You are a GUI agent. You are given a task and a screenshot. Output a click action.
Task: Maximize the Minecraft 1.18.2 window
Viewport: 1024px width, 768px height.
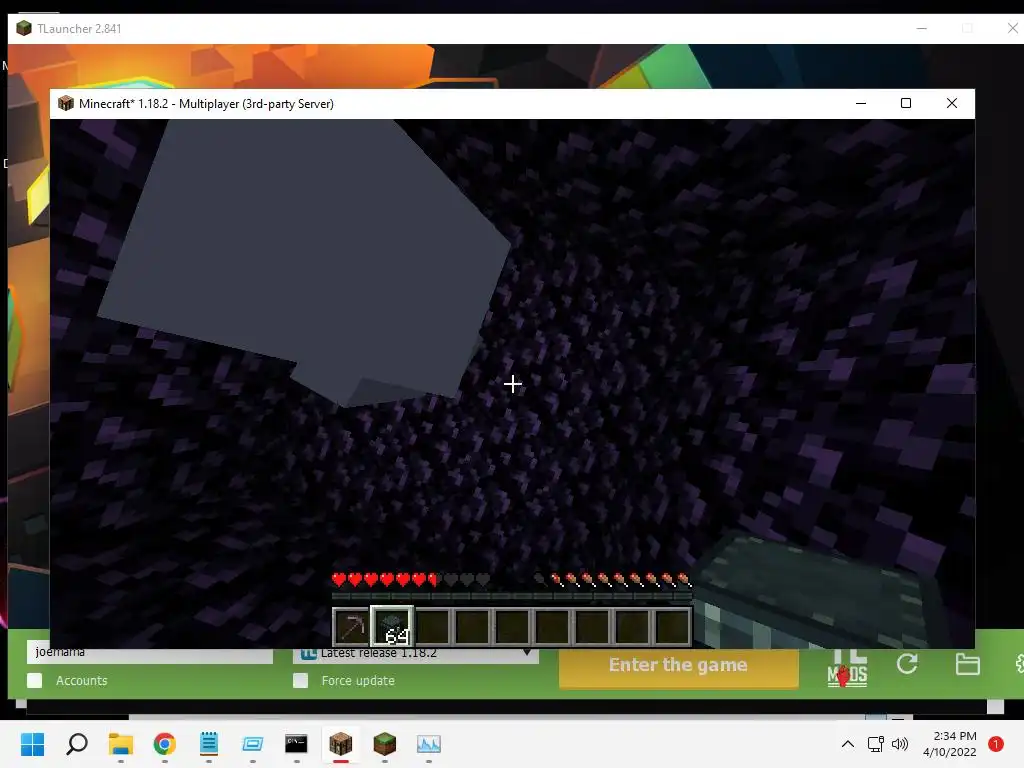tap(906, 103)
